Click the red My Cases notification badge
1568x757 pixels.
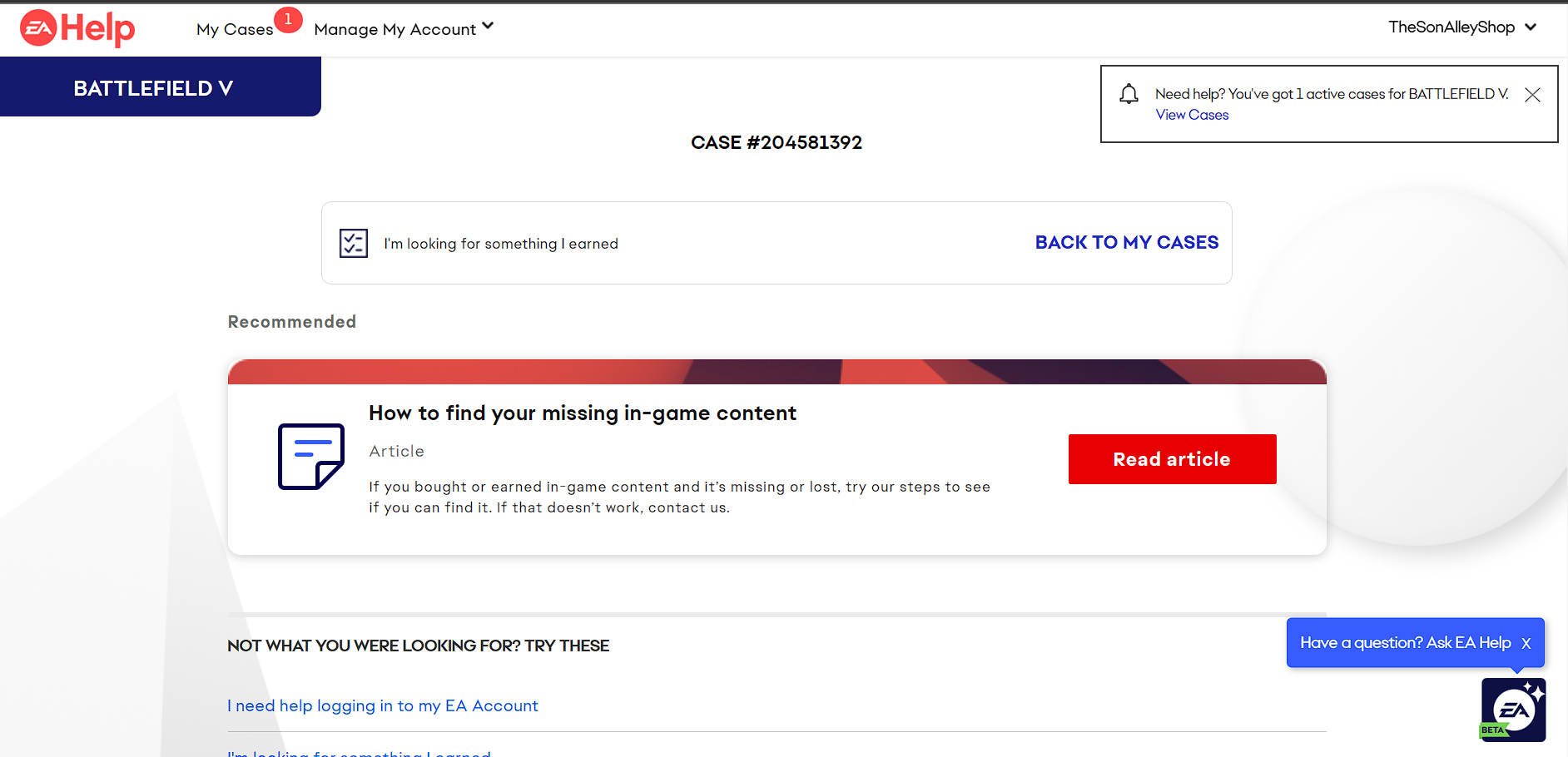pyautogui.click(x=288, y=19)
